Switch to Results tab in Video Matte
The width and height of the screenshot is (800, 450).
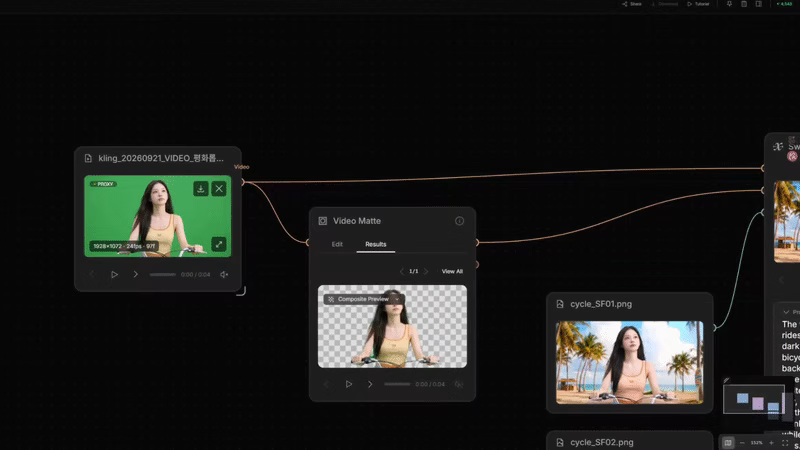(x=376, y=244)
